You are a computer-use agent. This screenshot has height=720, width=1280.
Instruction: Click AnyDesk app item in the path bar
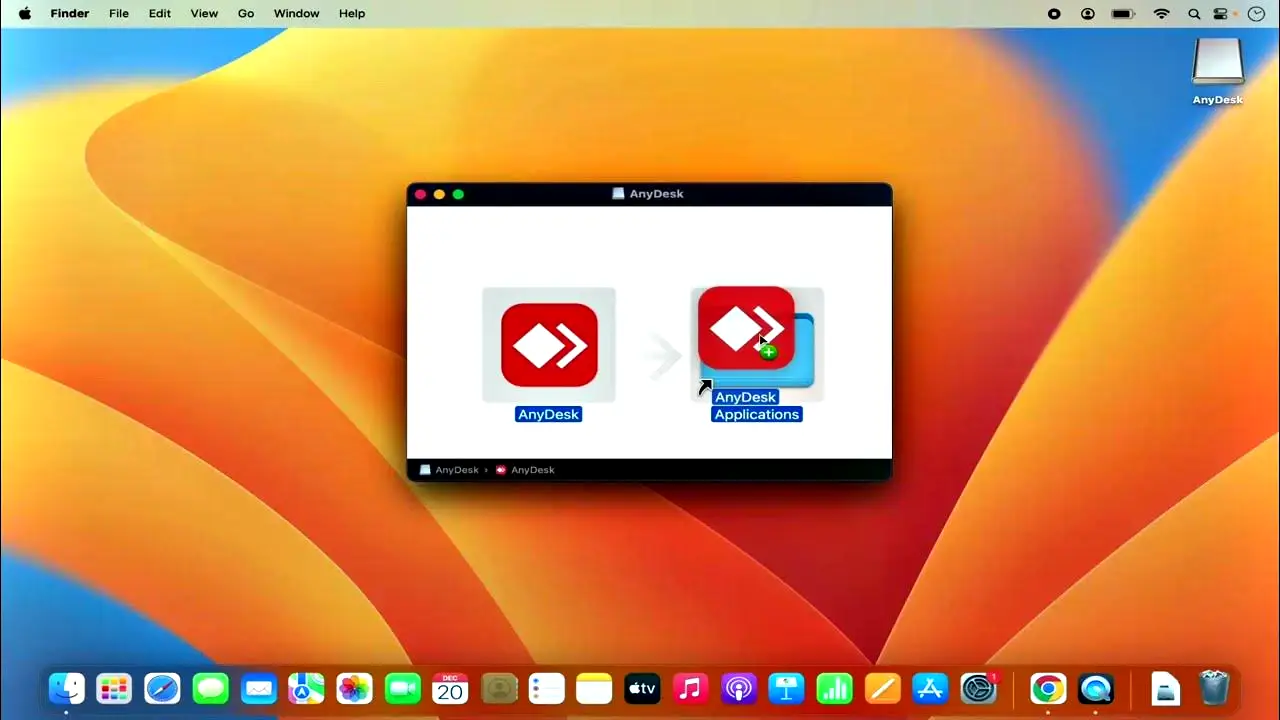525,470
